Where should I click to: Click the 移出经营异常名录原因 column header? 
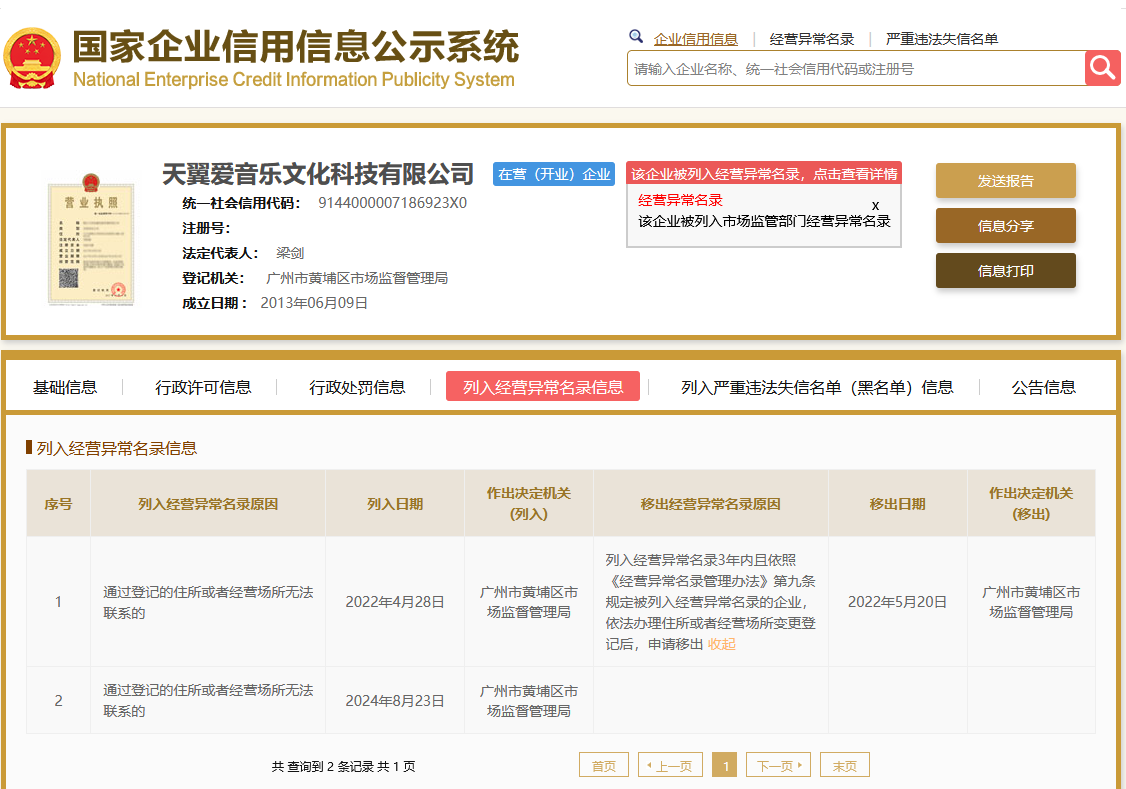pos(710,504)
